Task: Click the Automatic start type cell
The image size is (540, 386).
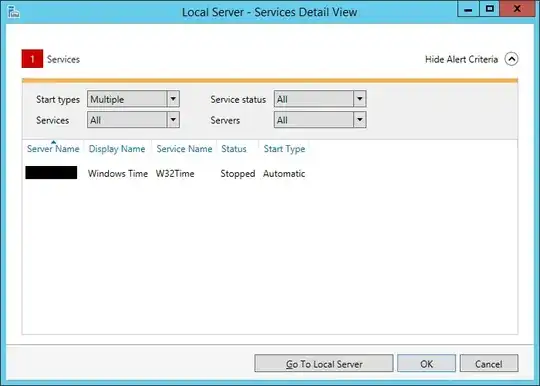Action: 284,174
